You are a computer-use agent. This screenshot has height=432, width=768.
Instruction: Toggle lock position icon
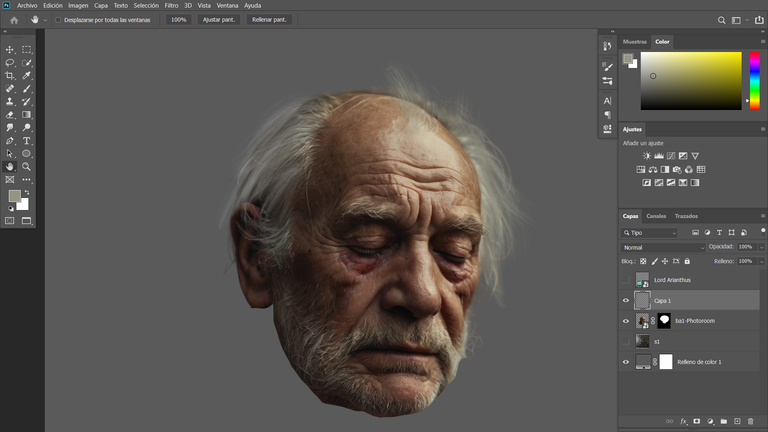click(665, 262)
